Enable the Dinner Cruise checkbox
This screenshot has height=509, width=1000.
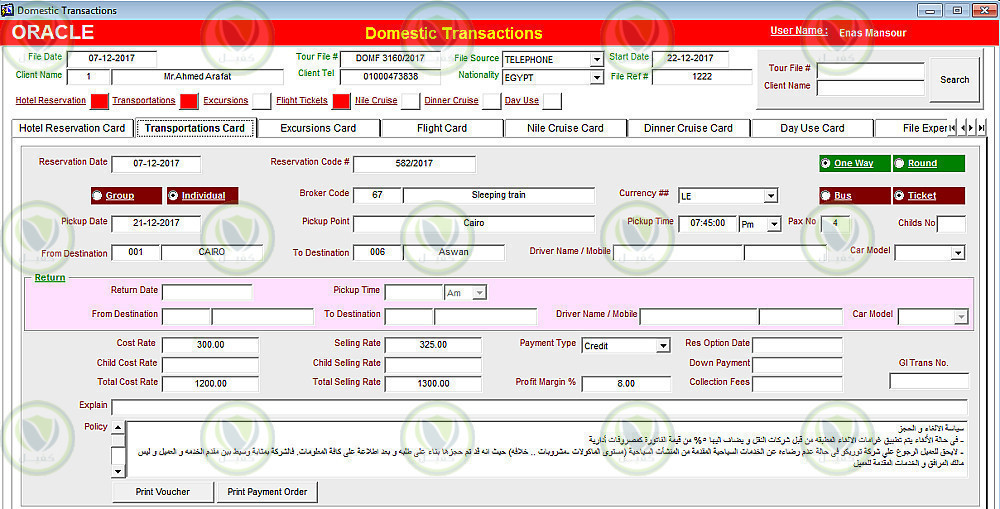[492, 101]
